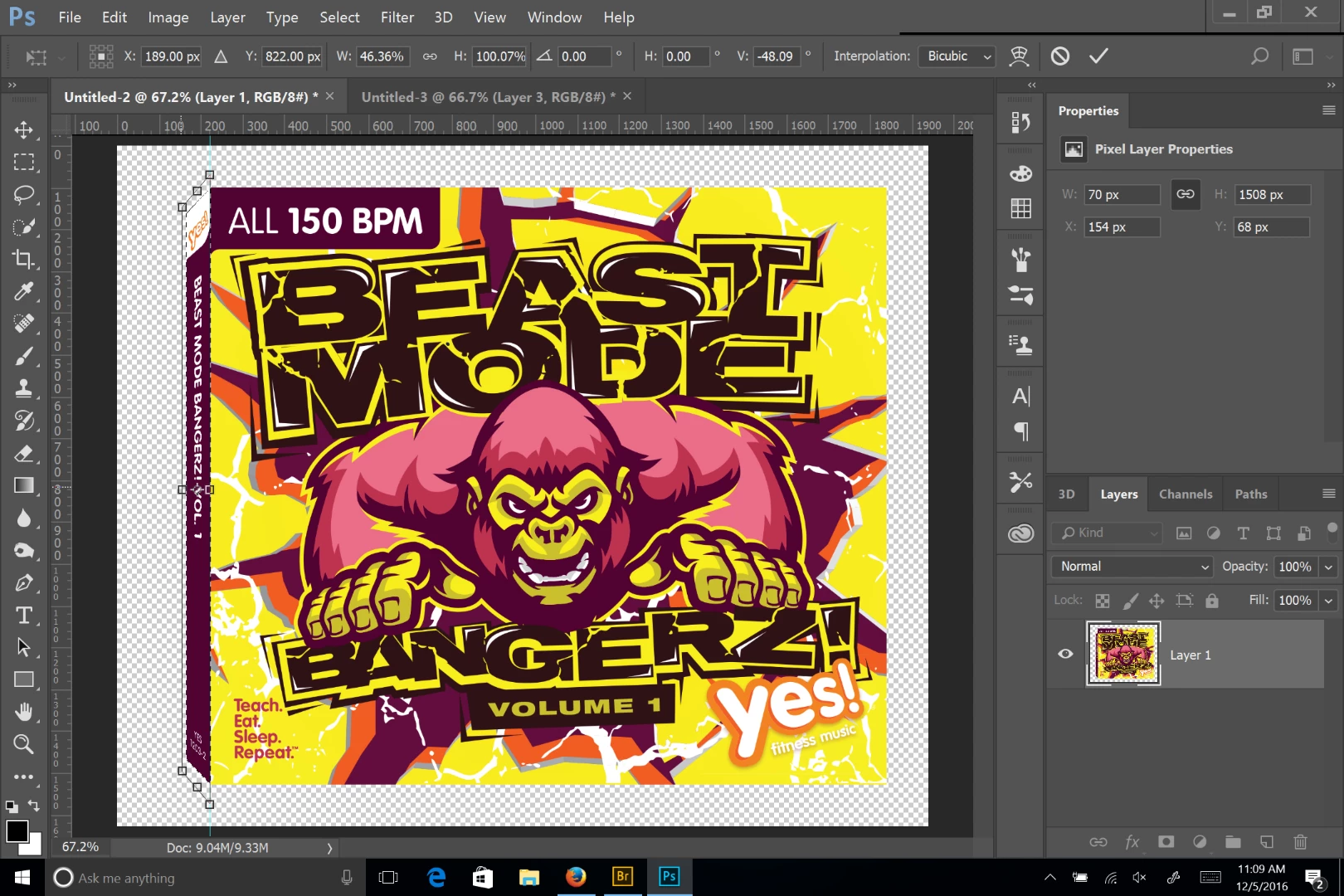Viewport: 1344px width, 896px height.
Task: Click the zoom percentage field in status bar
Action: (x=80, y=847)
